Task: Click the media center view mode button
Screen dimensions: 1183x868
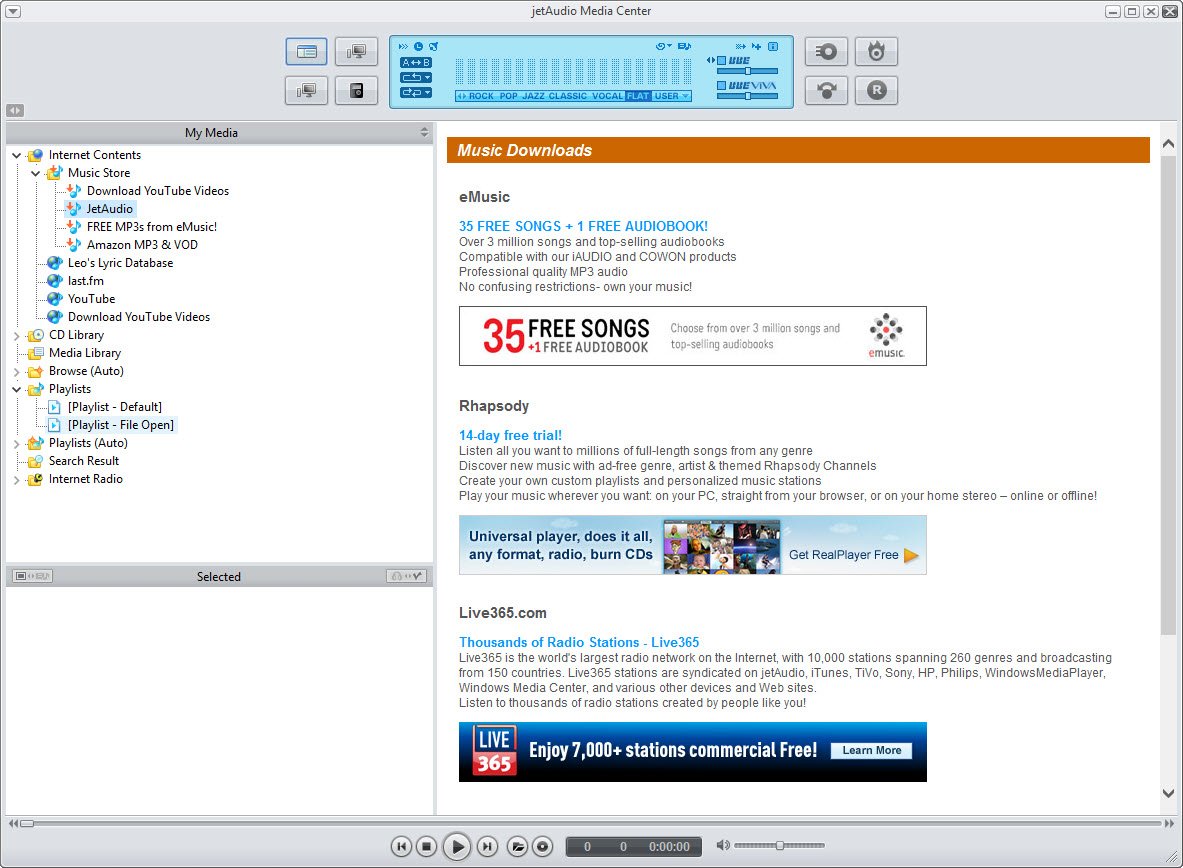Action: 306,51
